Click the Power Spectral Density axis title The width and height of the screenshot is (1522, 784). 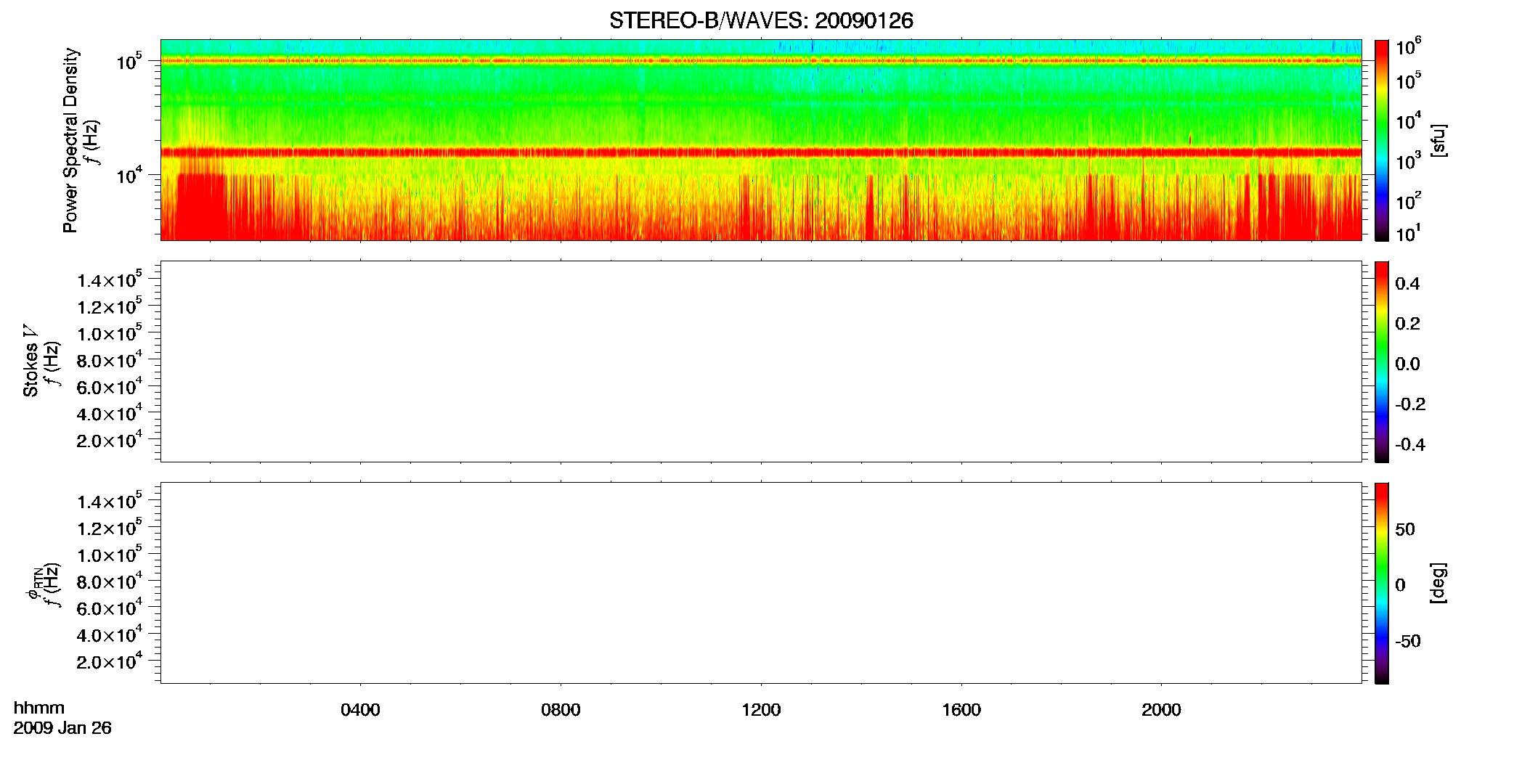(70, 140)
